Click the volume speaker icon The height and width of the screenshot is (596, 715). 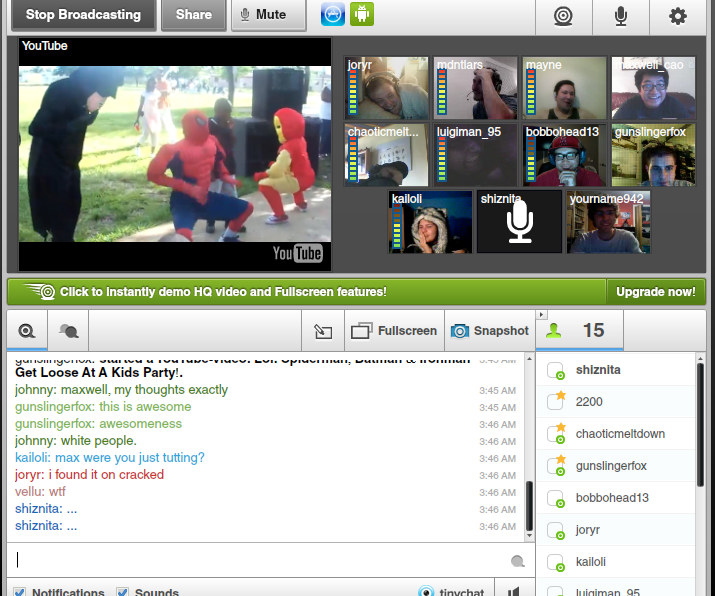point(514,591)
